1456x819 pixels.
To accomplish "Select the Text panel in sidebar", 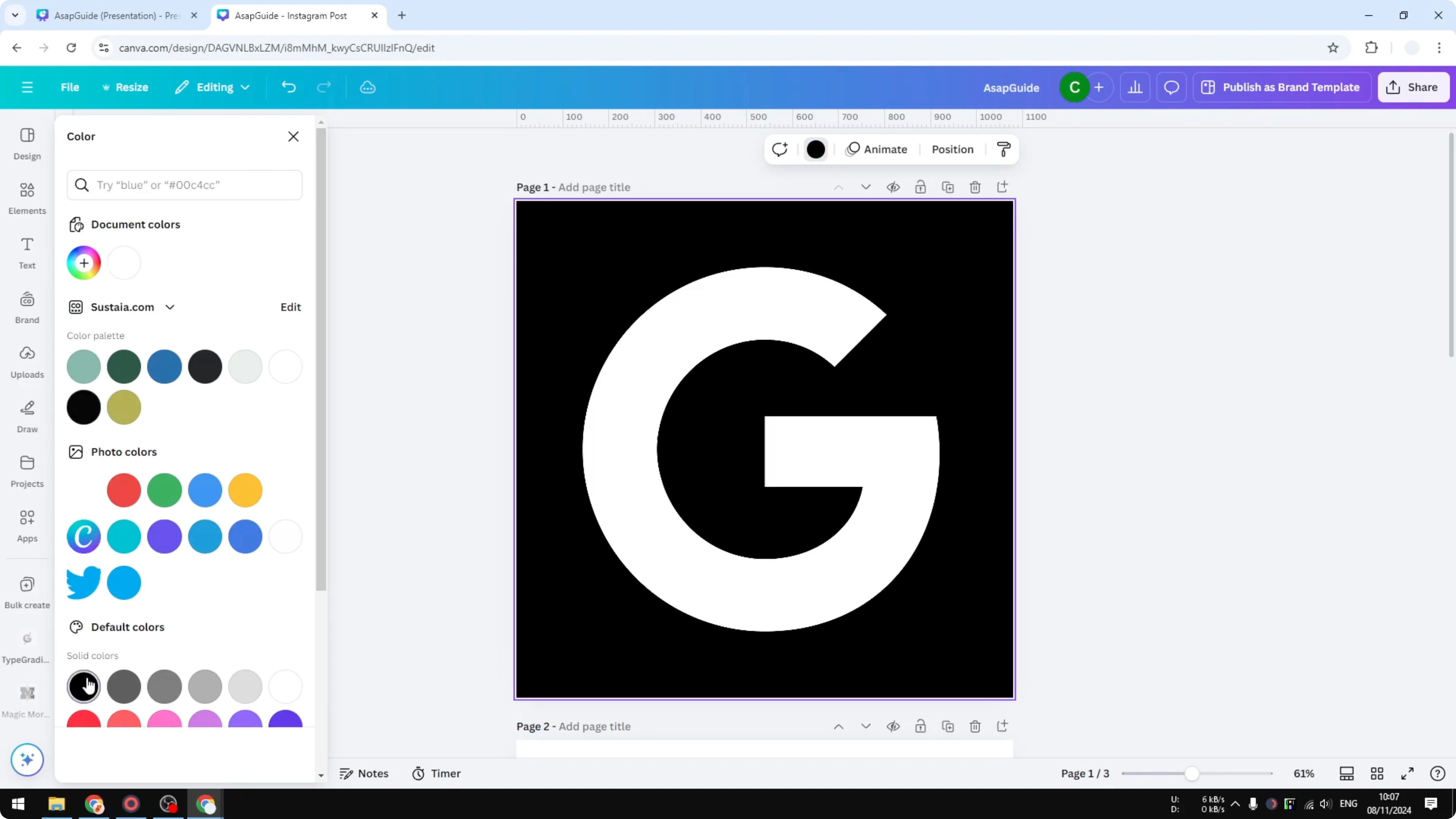I will click(x=27, y=252).
